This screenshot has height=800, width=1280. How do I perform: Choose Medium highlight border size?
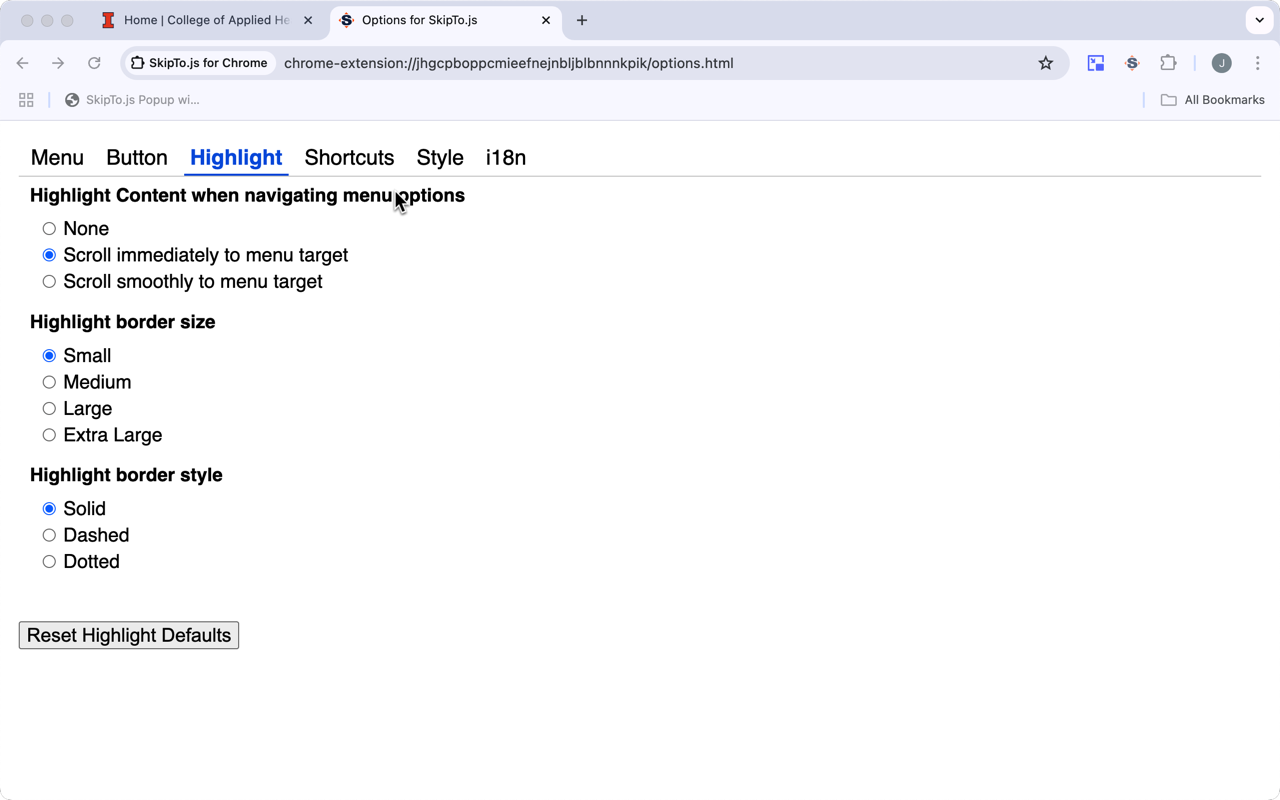49,382
